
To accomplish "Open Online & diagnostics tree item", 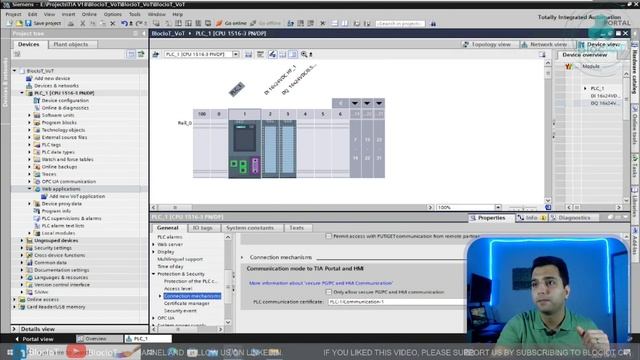I will click(x=65, y=108).
